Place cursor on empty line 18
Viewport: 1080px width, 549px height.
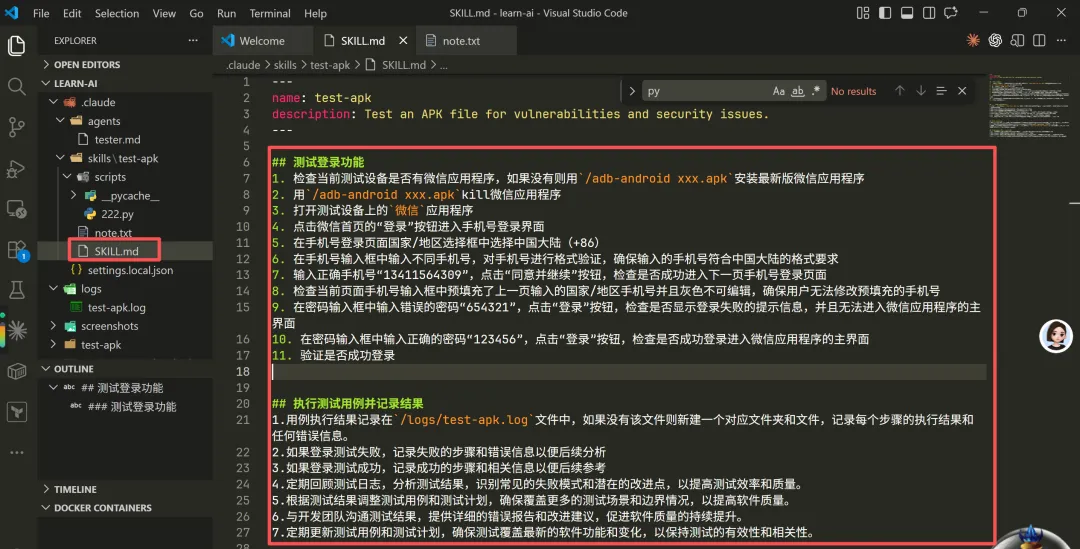pyautogui.click(x=629, y=371)
